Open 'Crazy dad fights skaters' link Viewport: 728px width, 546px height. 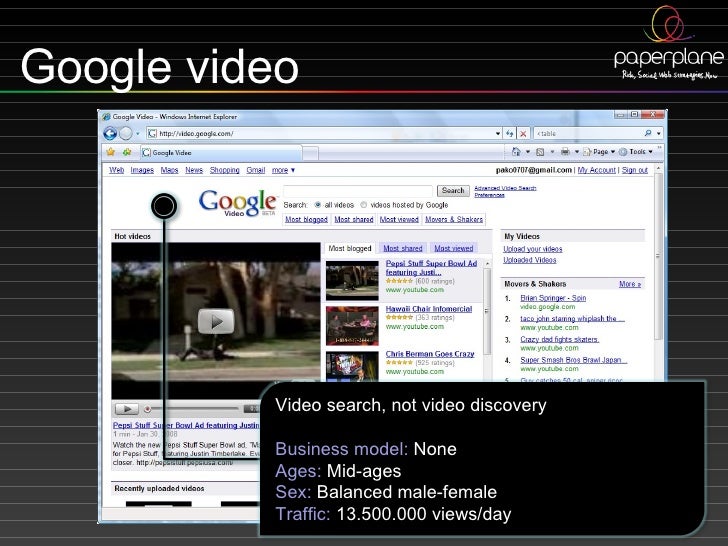[x=559, y=339]
